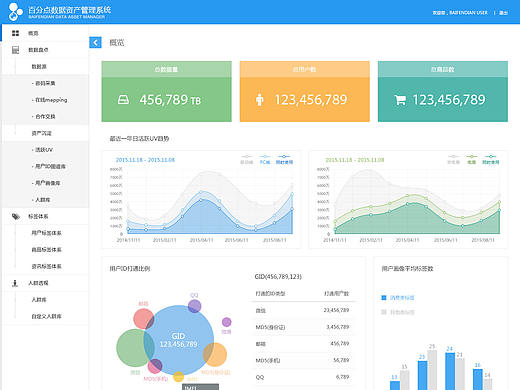The image size is (520, 390).
Task: Toggle the gray series in the green chart legend
Action: tap(453, 159)
